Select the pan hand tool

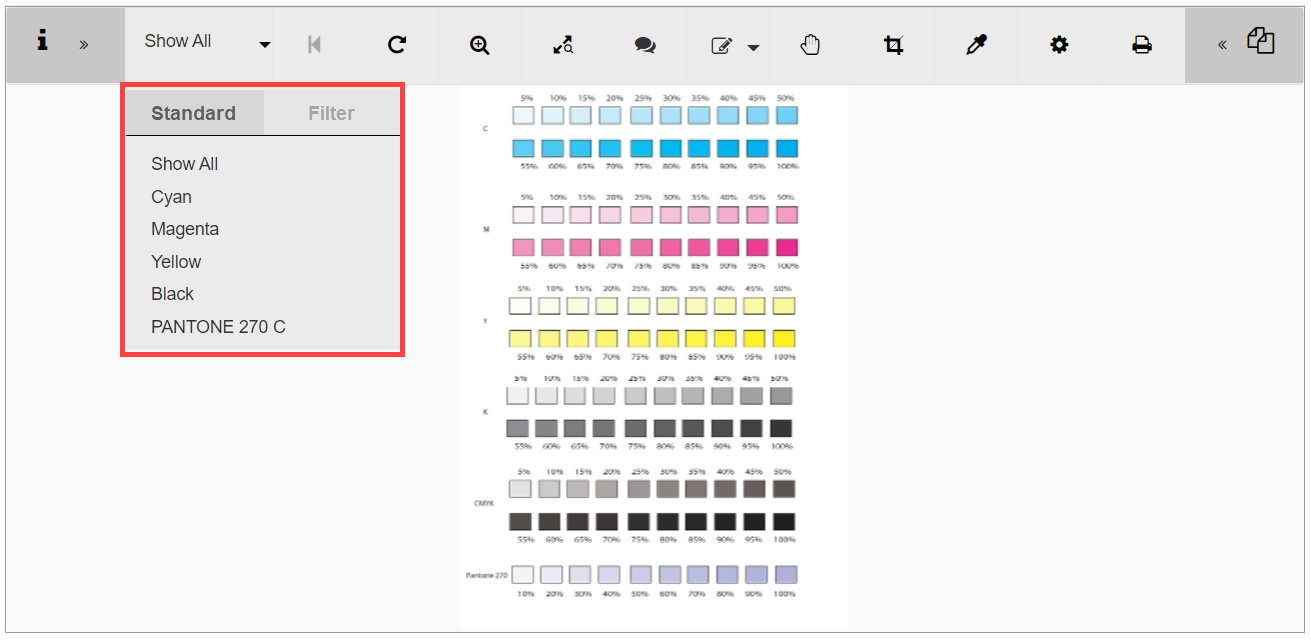click(810, 45)
